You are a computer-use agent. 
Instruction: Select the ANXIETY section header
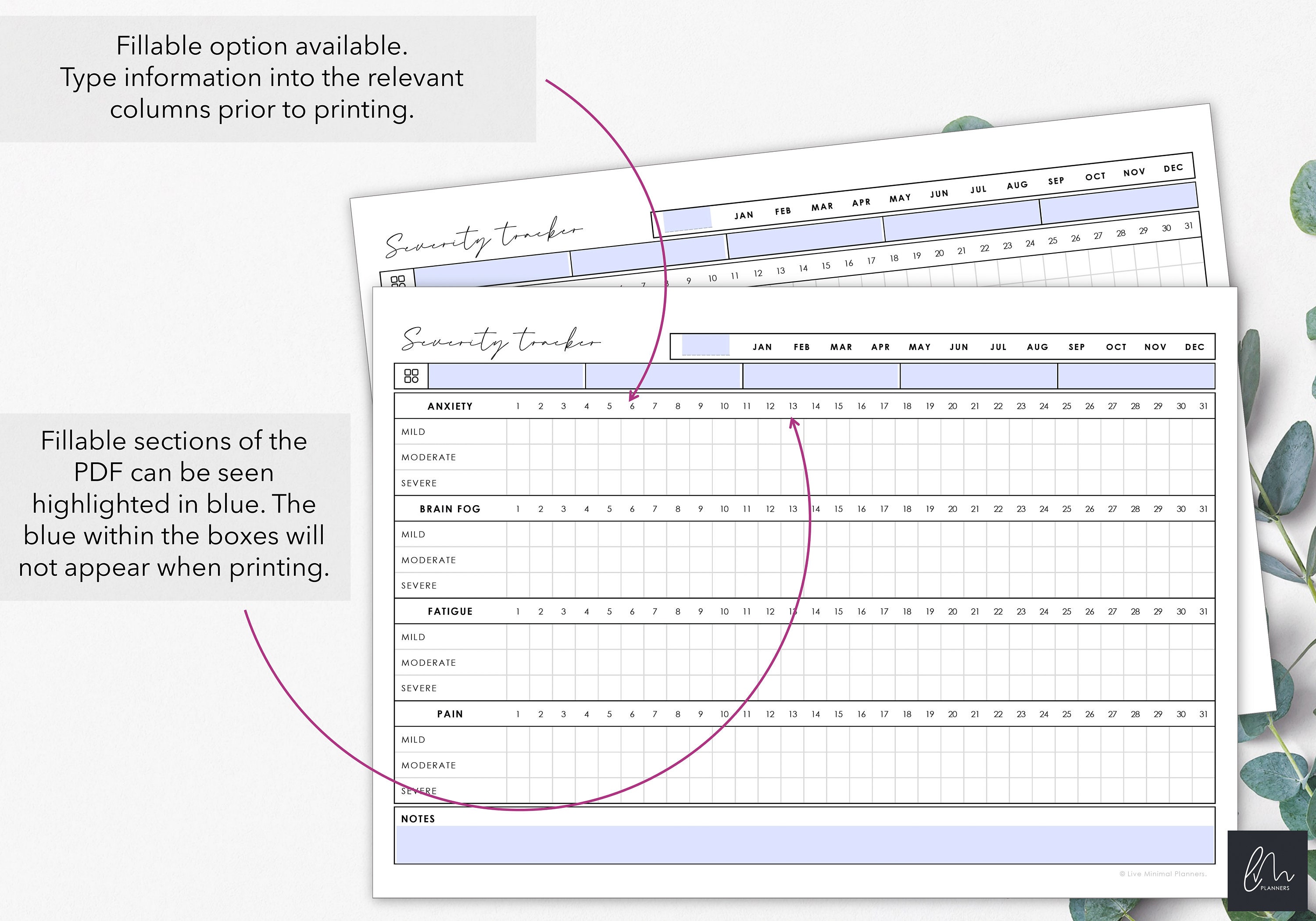click(449, 407)
